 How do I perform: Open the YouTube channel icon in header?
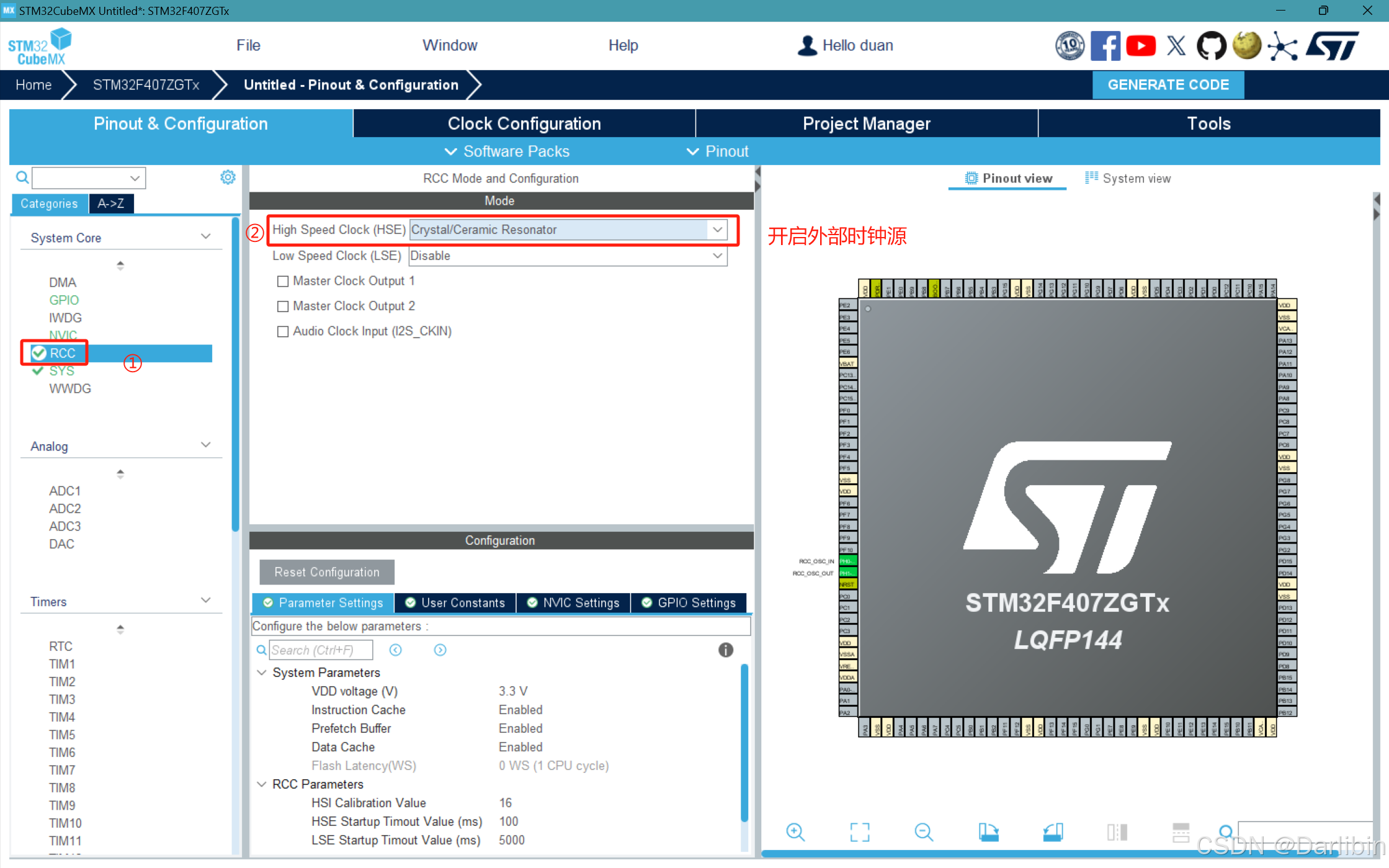click(1141, 45)
